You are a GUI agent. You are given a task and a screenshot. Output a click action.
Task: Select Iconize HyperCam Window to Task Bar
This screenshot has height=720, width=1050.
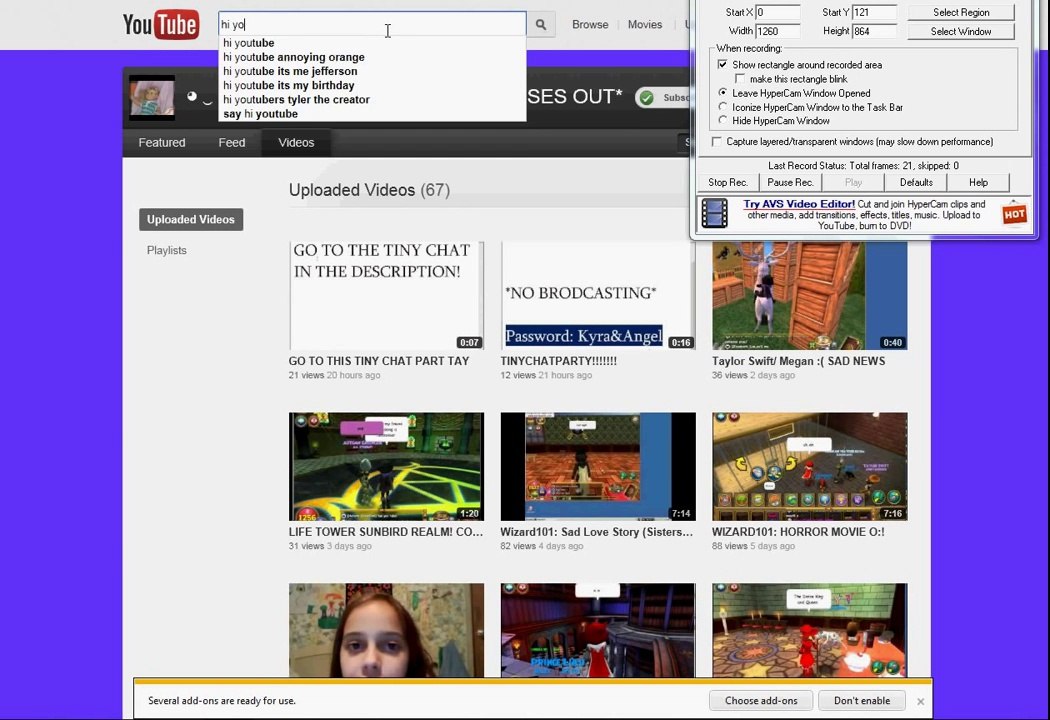pos(722,106)
